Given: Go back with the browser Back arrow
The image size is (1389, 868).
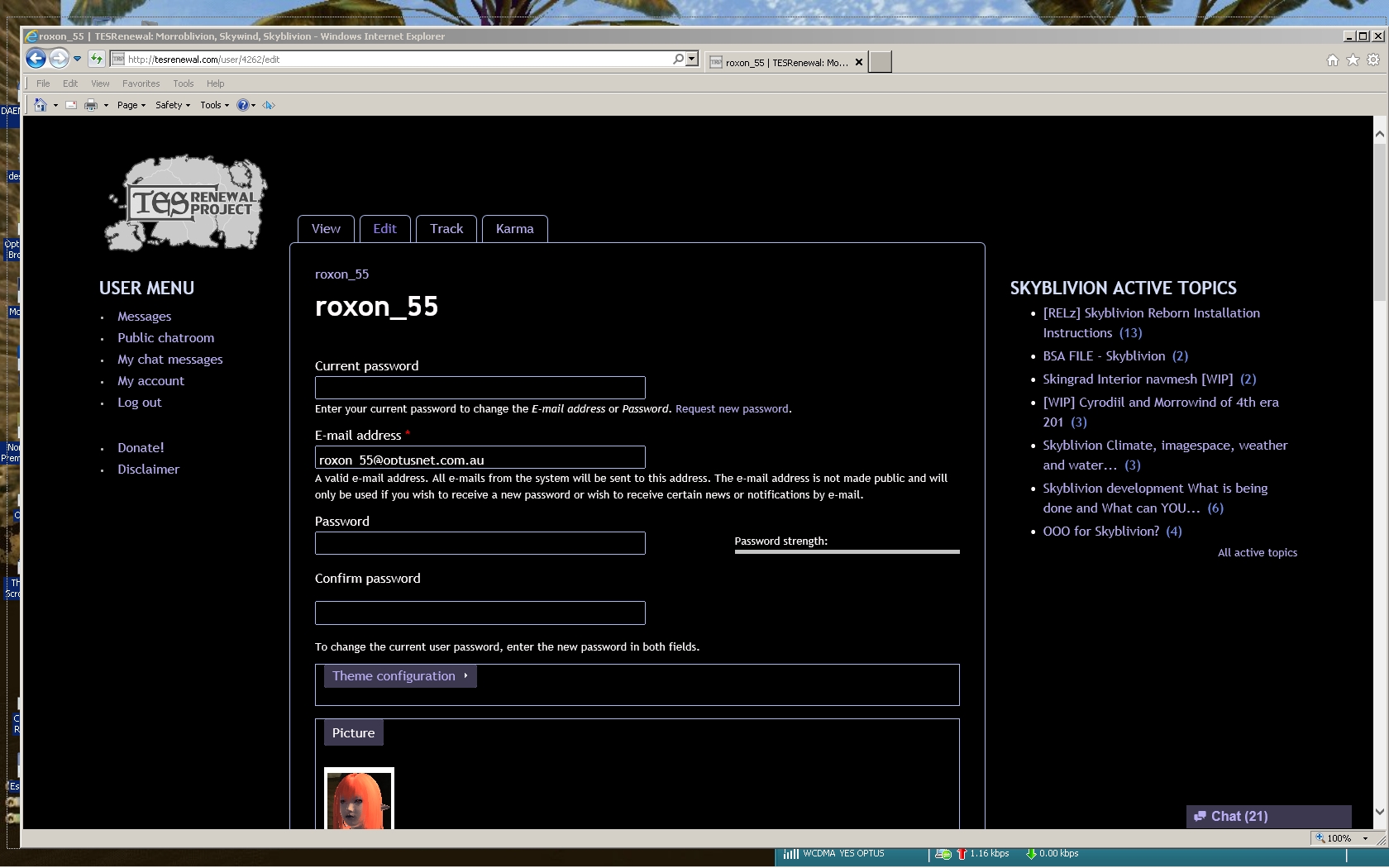Looking at the screenshot, I should (36, 59).
